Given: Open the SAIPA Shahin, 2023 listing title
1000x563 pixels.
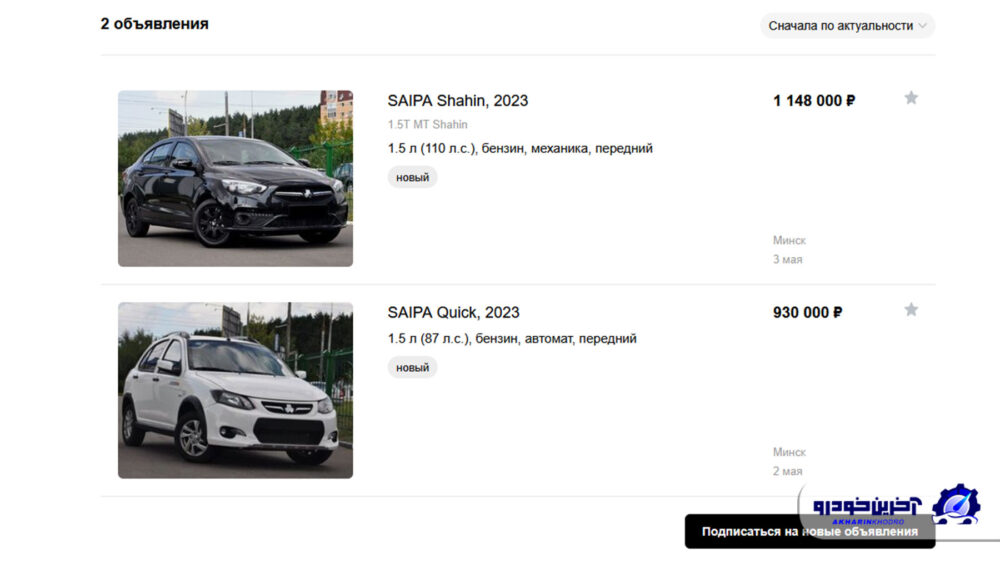Looking at the screenshot, I should pyautogui.click(x=457, y=101).
